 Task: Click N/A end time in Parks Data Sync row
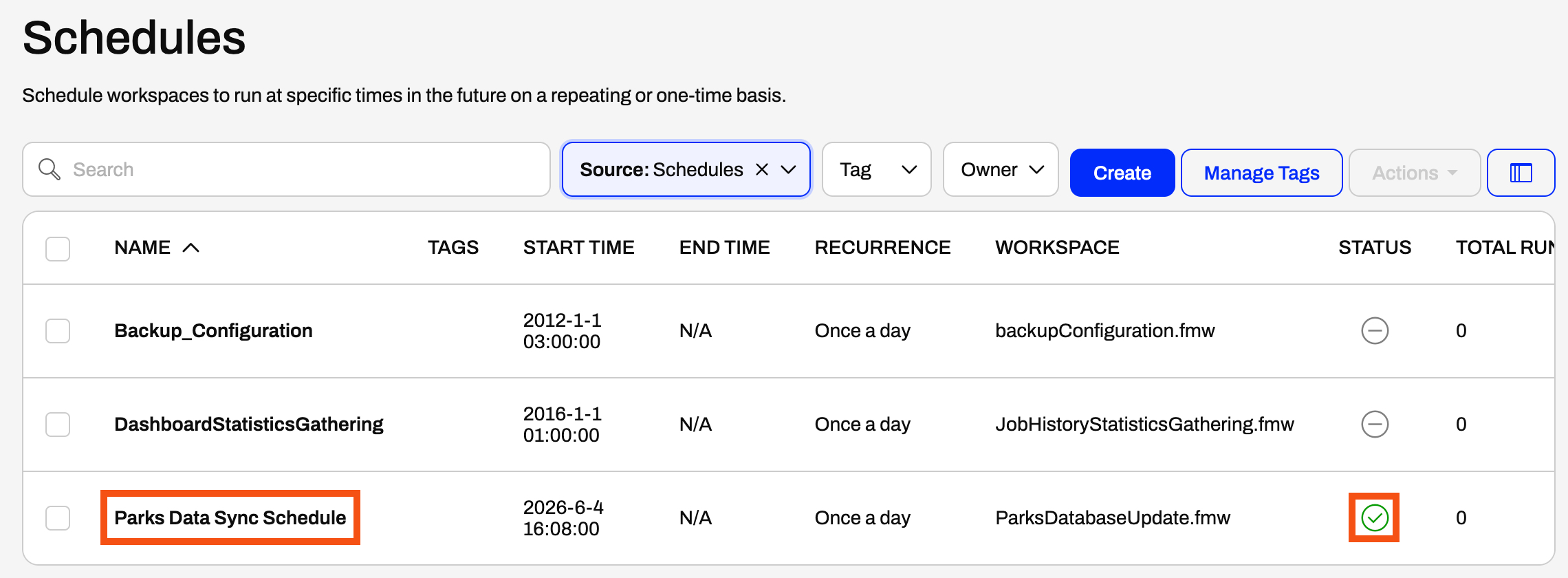click(695, 518)
